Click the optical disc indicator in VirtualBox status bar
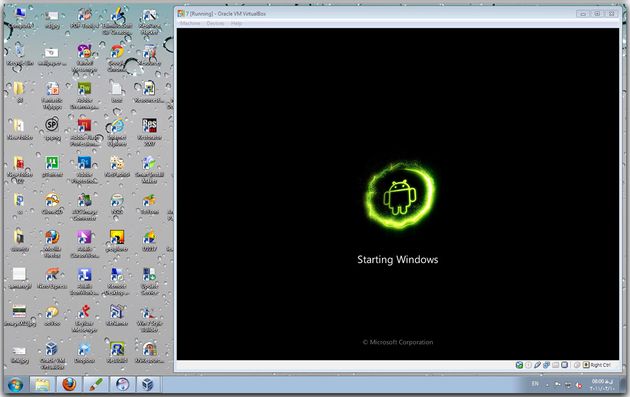Viewport: 630px width, 397px height. click(528, 365)
